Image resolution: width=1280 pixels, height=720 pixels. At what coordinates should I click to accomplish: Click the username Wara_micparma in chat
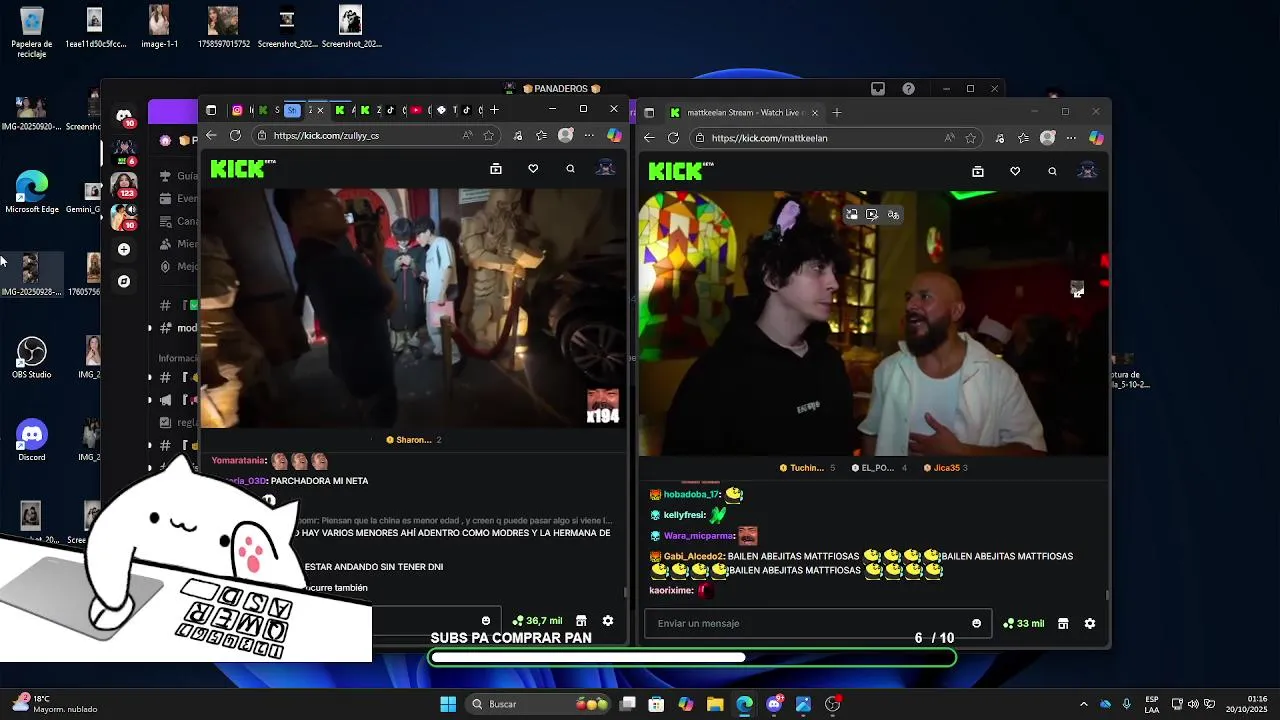coord(698,536)
